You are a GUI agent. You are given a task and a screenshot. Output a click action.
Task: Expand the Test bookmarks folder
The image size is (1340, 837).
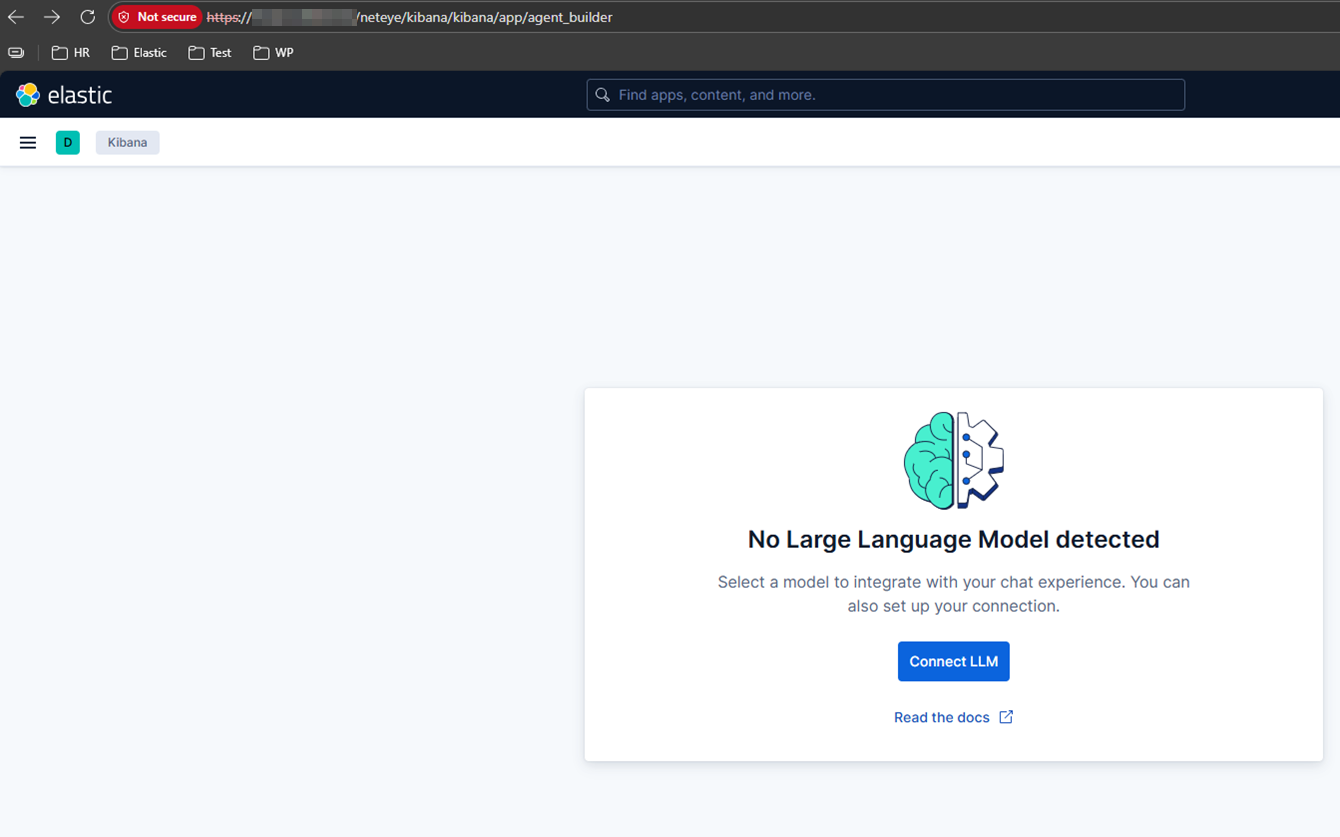pos(210,53)
